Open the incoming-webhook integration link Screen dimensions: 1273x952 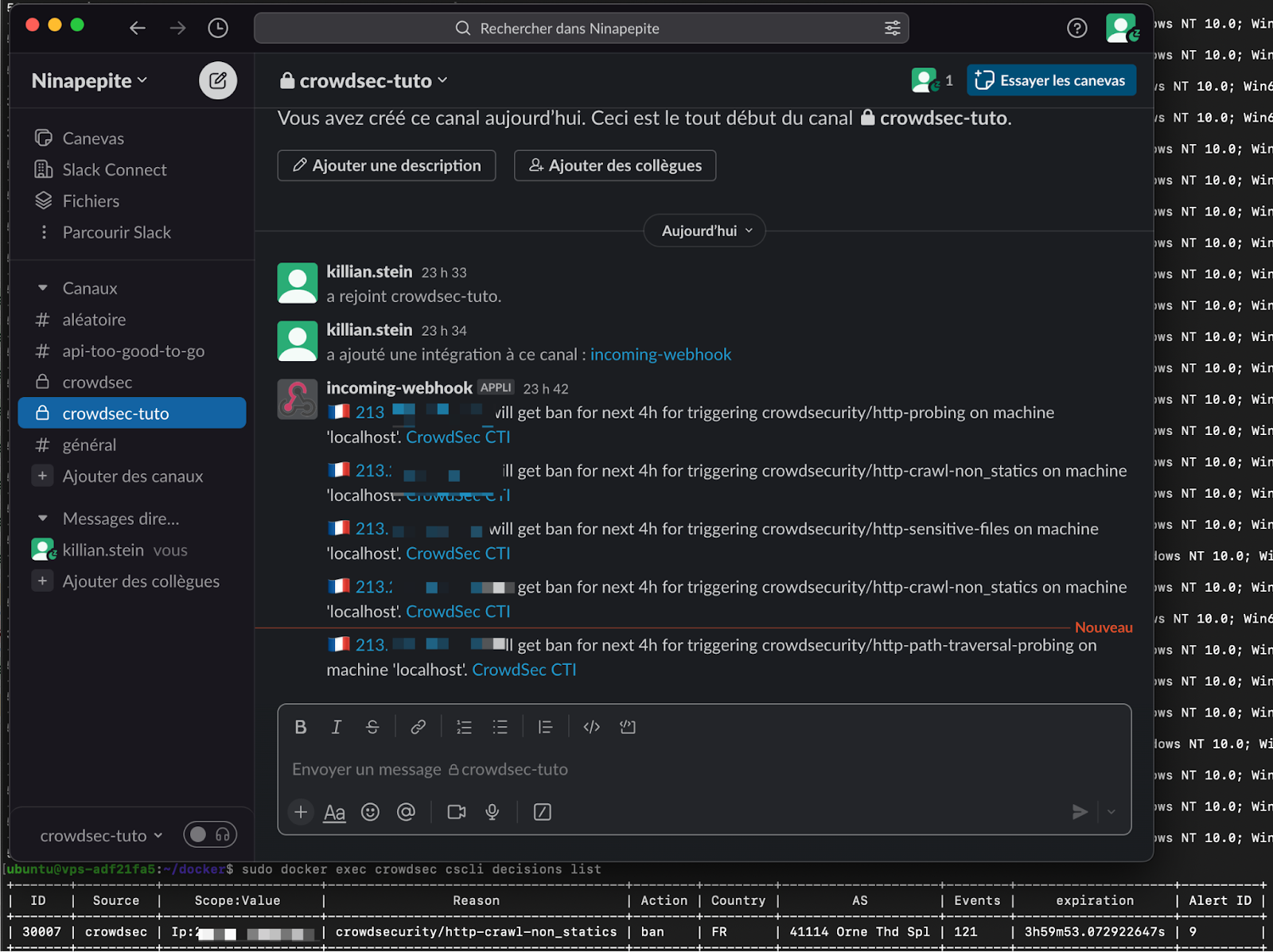coord(660,355)
